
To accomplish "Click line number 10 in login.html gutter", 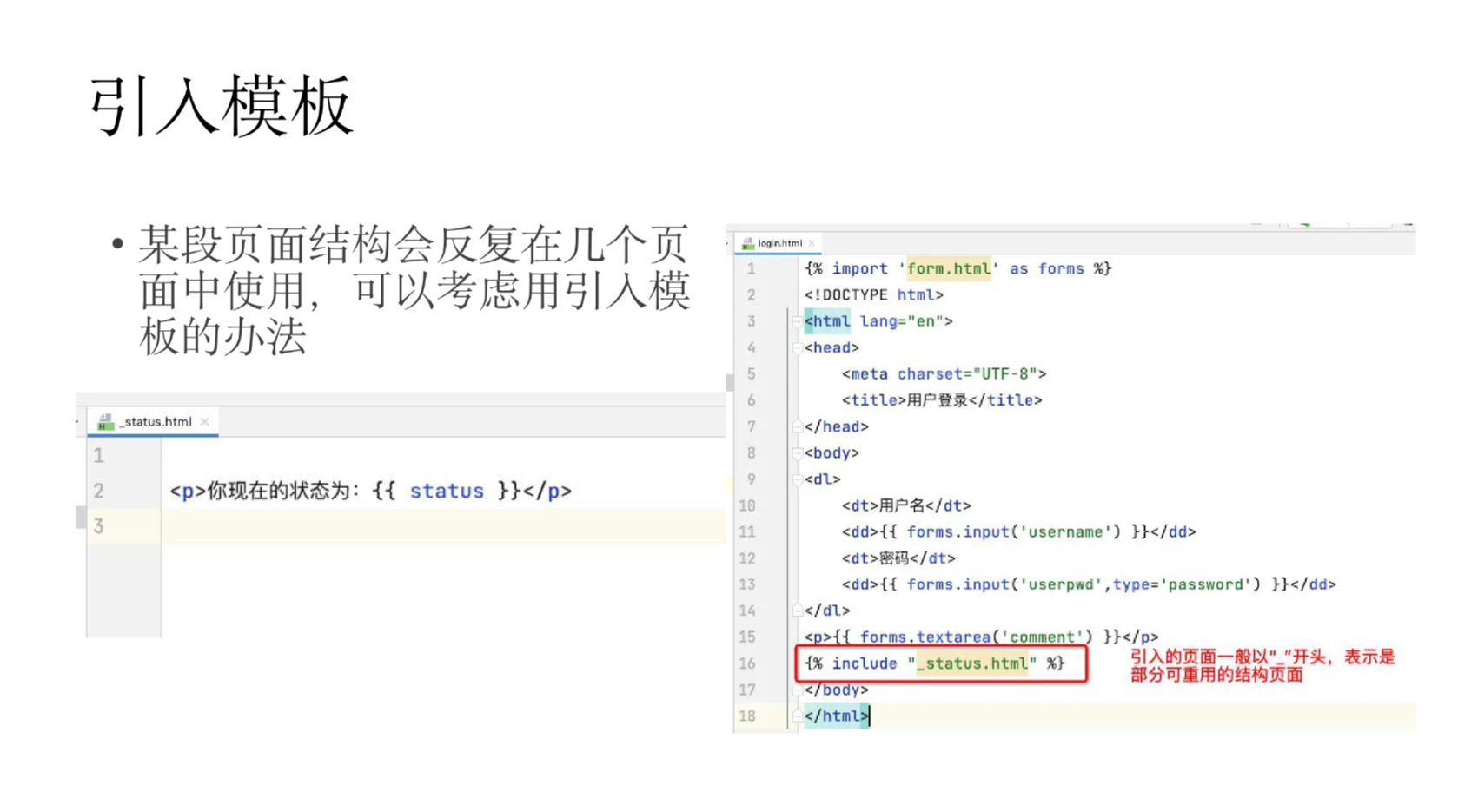I will tap(747, 505).
